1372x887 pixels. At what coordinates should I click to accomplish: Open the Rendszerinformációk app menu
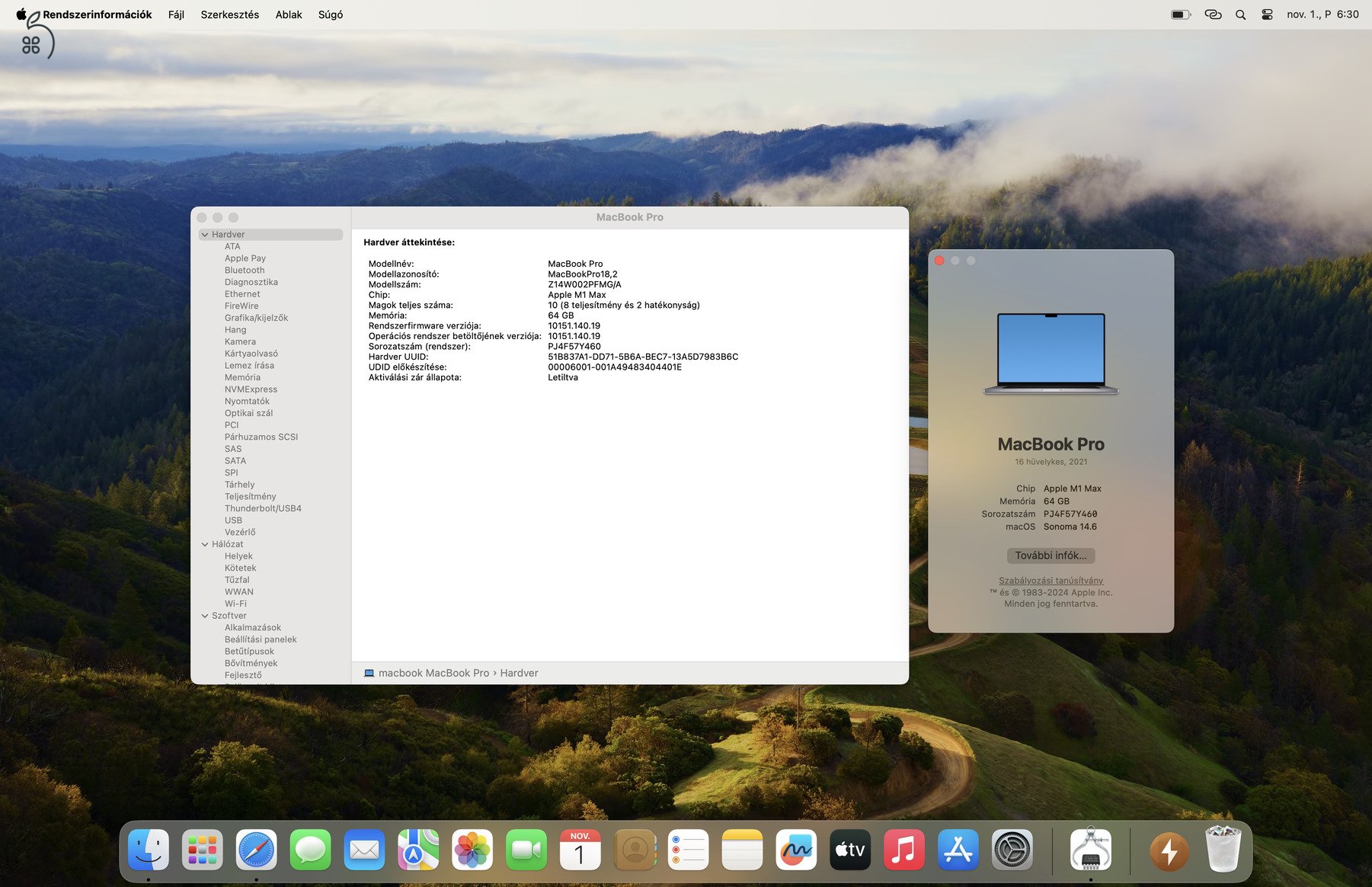coord(98,14)
